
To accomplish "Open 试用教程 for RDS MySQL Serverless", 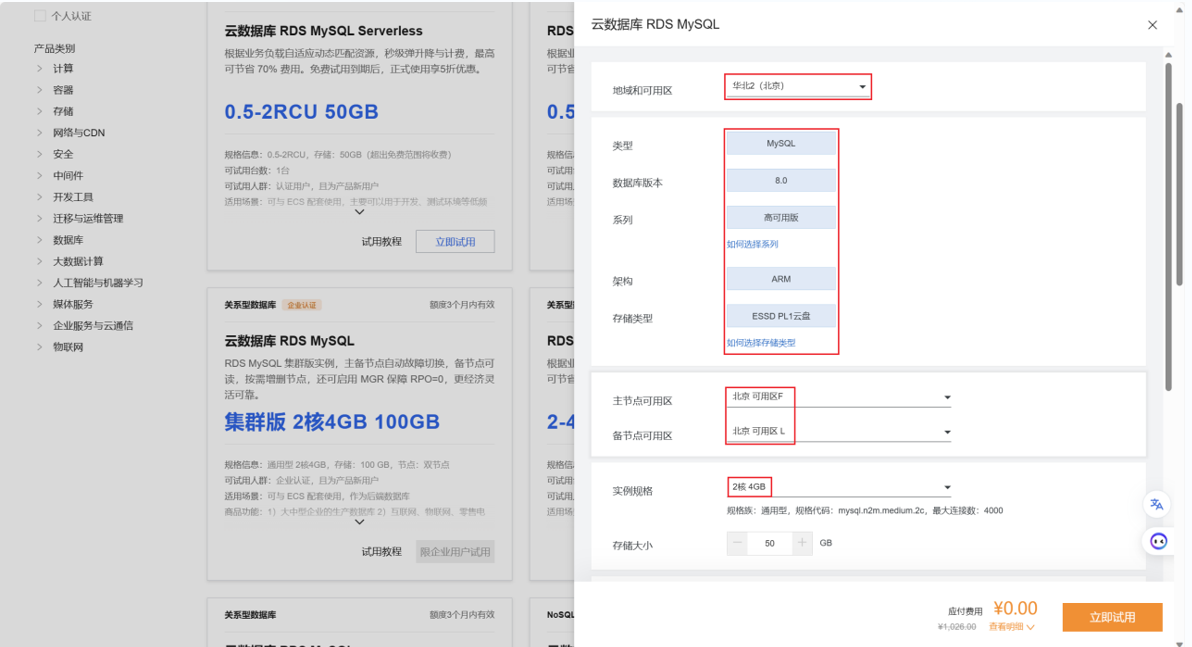I will (382, 242).
